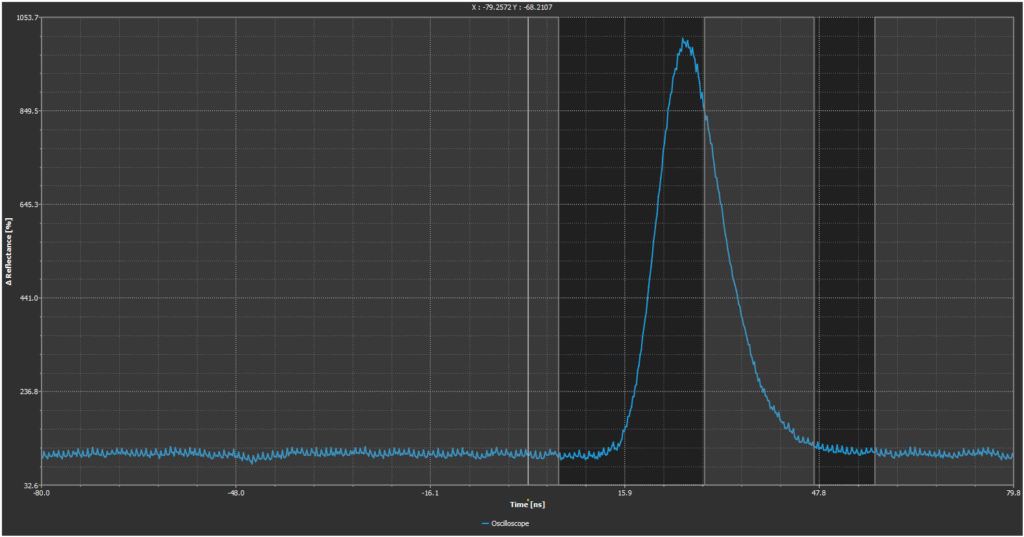Viewport: 1024px width, 537px height.
Task: Click the wide dark shaded region around the pulse
Action: point(600,250)
